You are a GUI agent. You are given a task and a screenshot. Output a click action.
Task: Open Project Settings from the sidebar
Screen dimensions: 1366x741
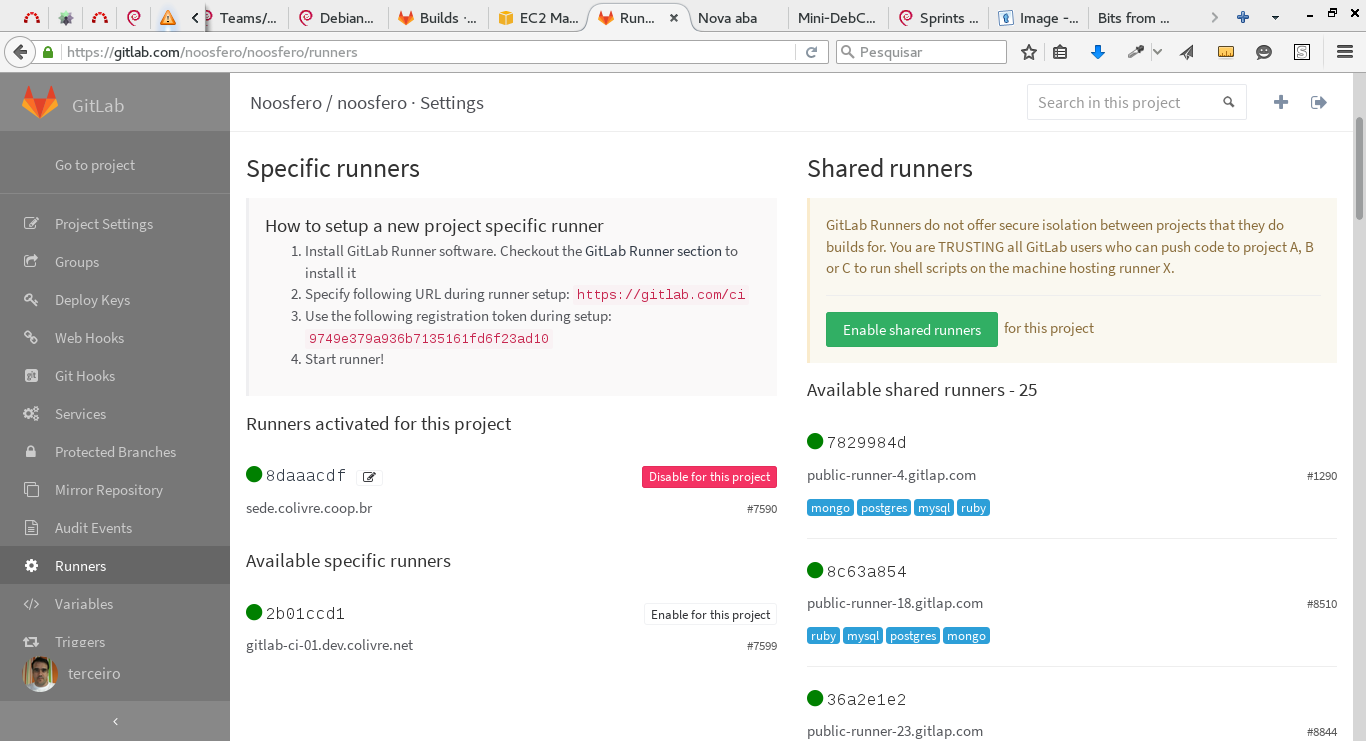pos(104,224)
